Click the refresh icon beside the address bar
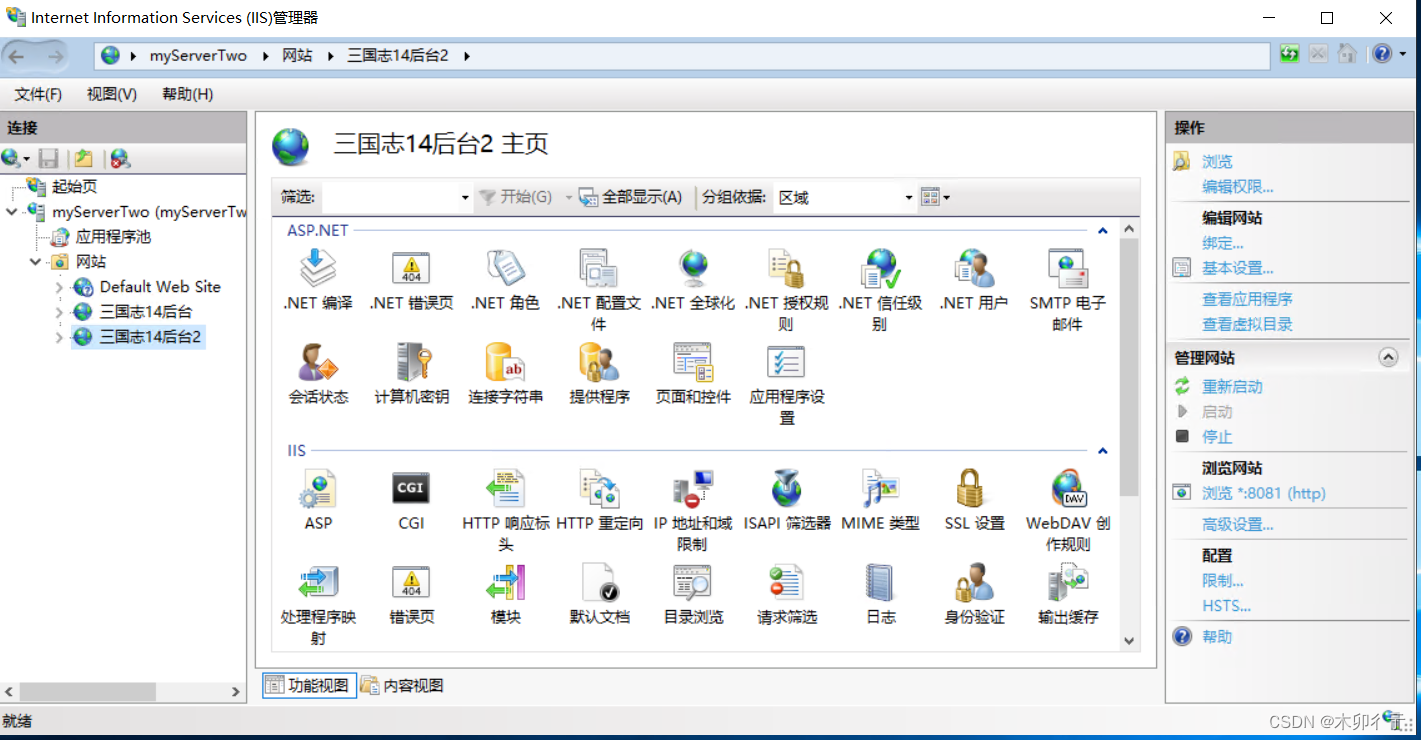The height and width of the screenshot is (740, 1421). 1290,54
